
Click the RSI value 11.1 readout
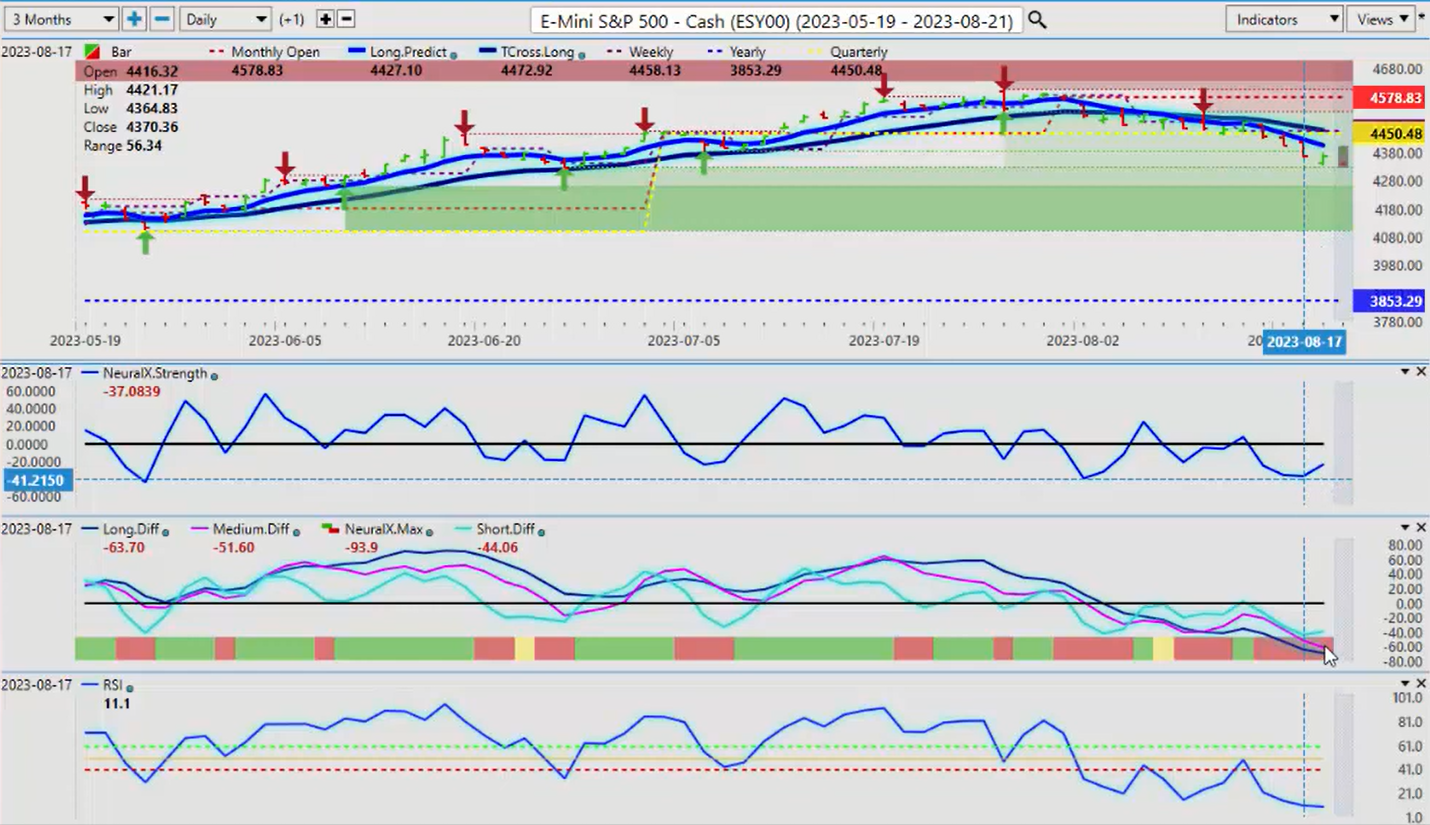(116, 704)
